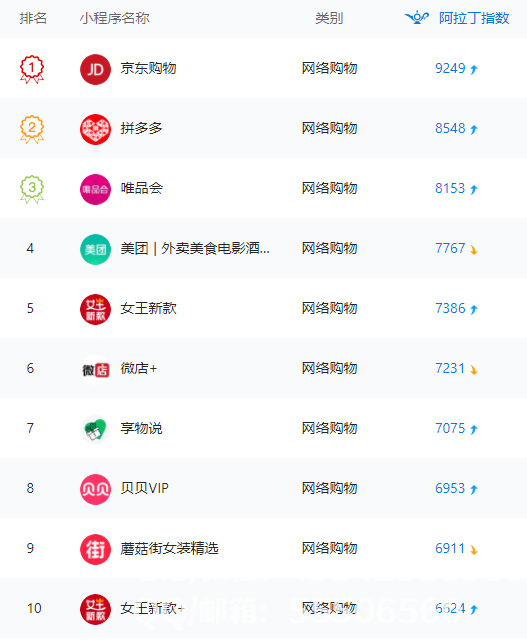Click the 享物说 green heart icon
Image resolution: width=527 pixels, height=640 pixels.
pos(95,429)
